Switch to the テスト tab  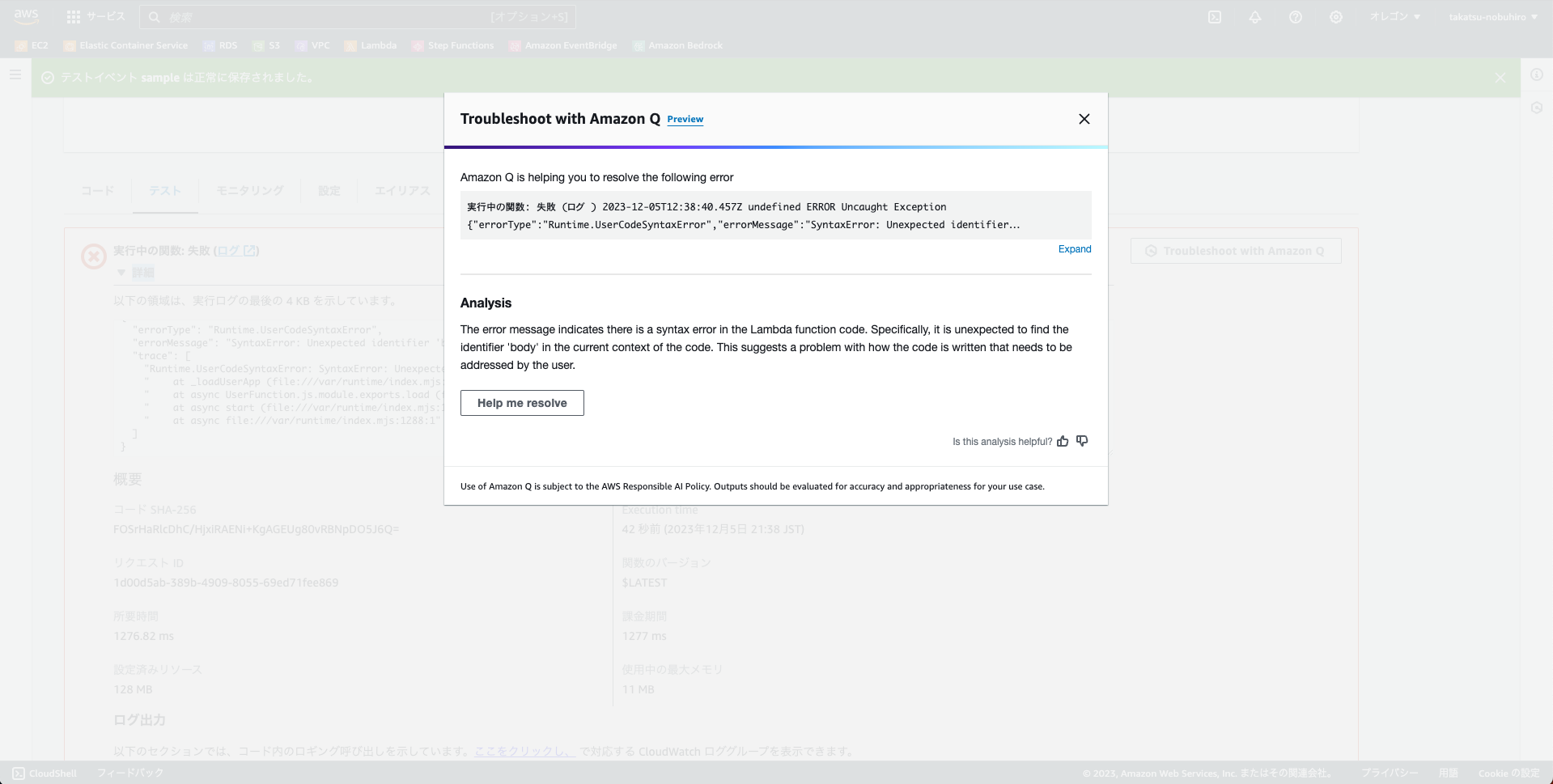click(x=165, y=191)
